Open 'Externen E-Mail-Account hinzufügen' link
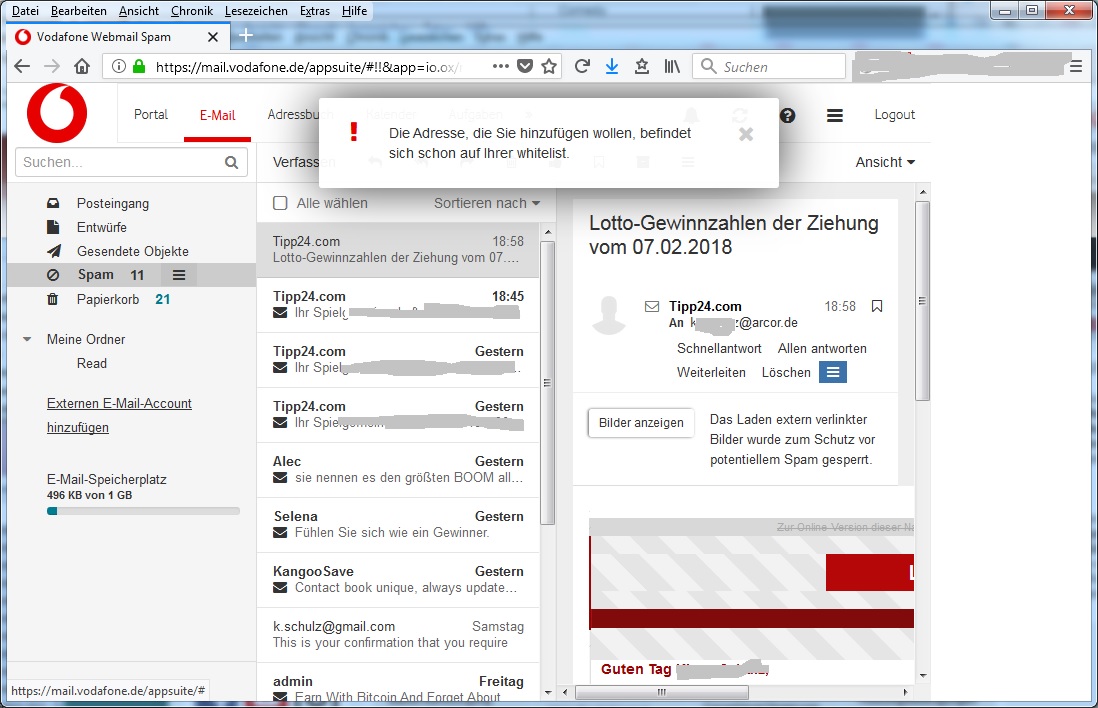This screenshot has height=708, width=1098. [x=119, y=415]
